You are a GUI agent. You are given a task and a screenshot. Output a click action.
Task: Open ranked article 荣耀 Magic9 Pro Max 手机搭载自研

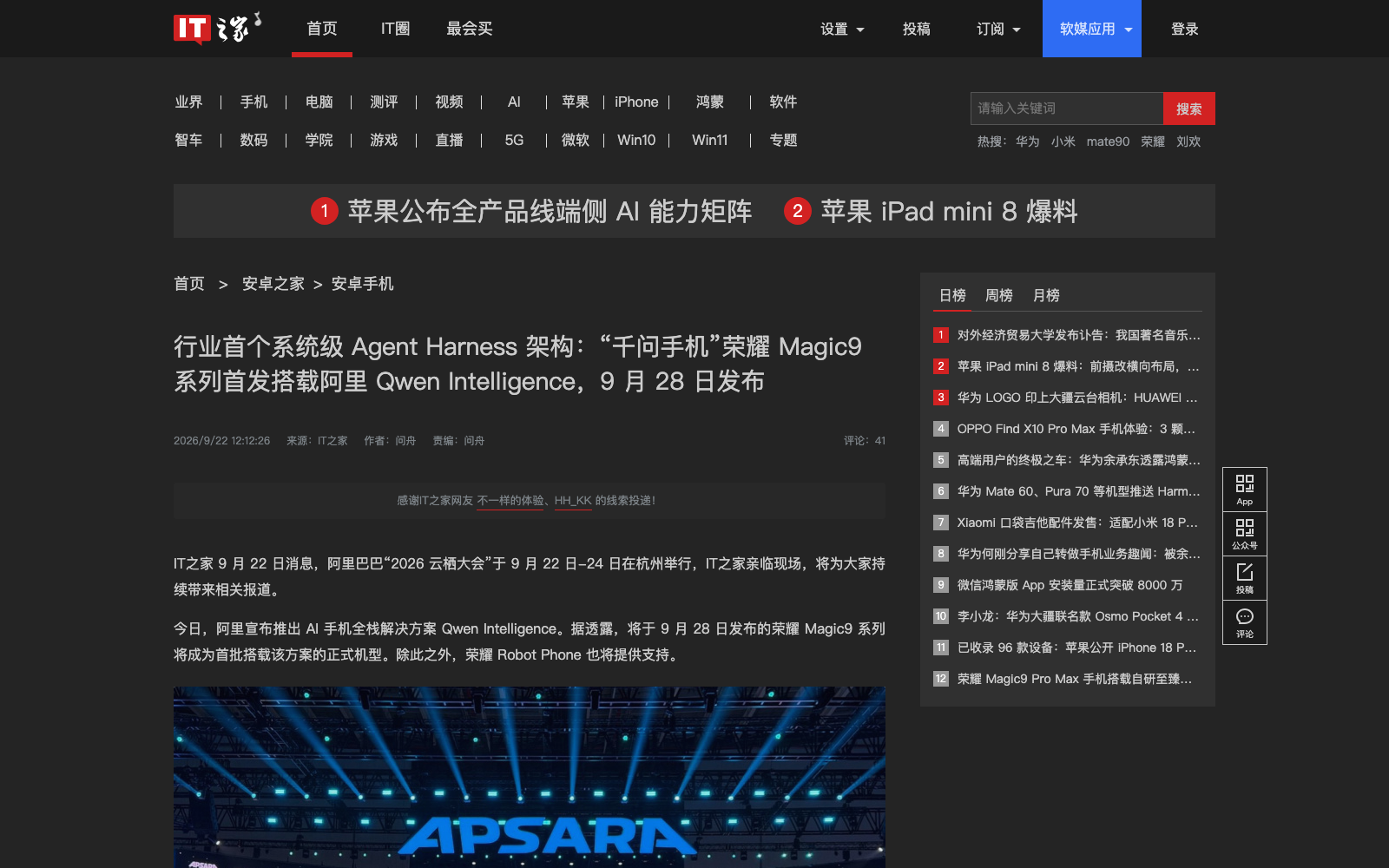1075,679
